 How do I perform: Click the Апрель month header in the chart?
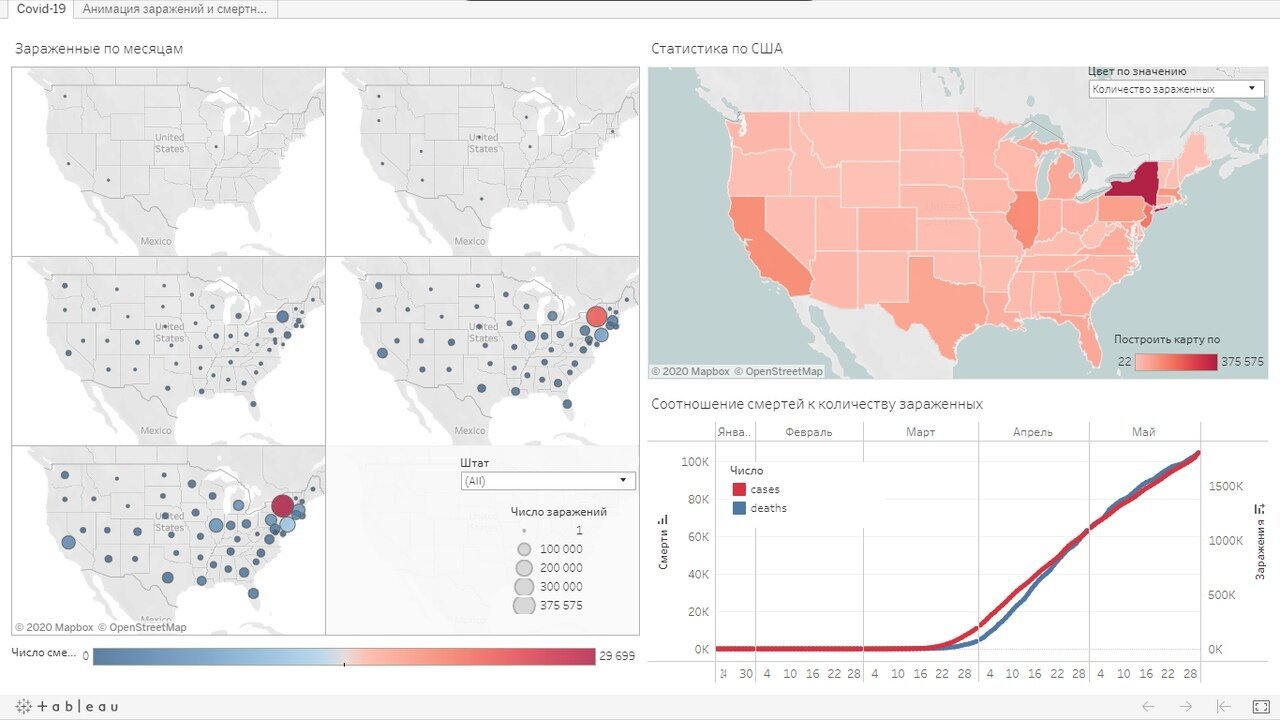pos(1032,432)
